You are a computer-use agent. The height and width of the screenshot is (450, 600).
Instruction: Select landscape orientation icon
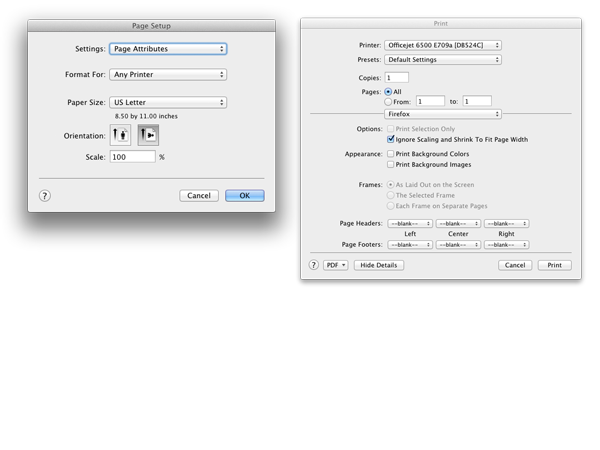[x=147, y=134]
